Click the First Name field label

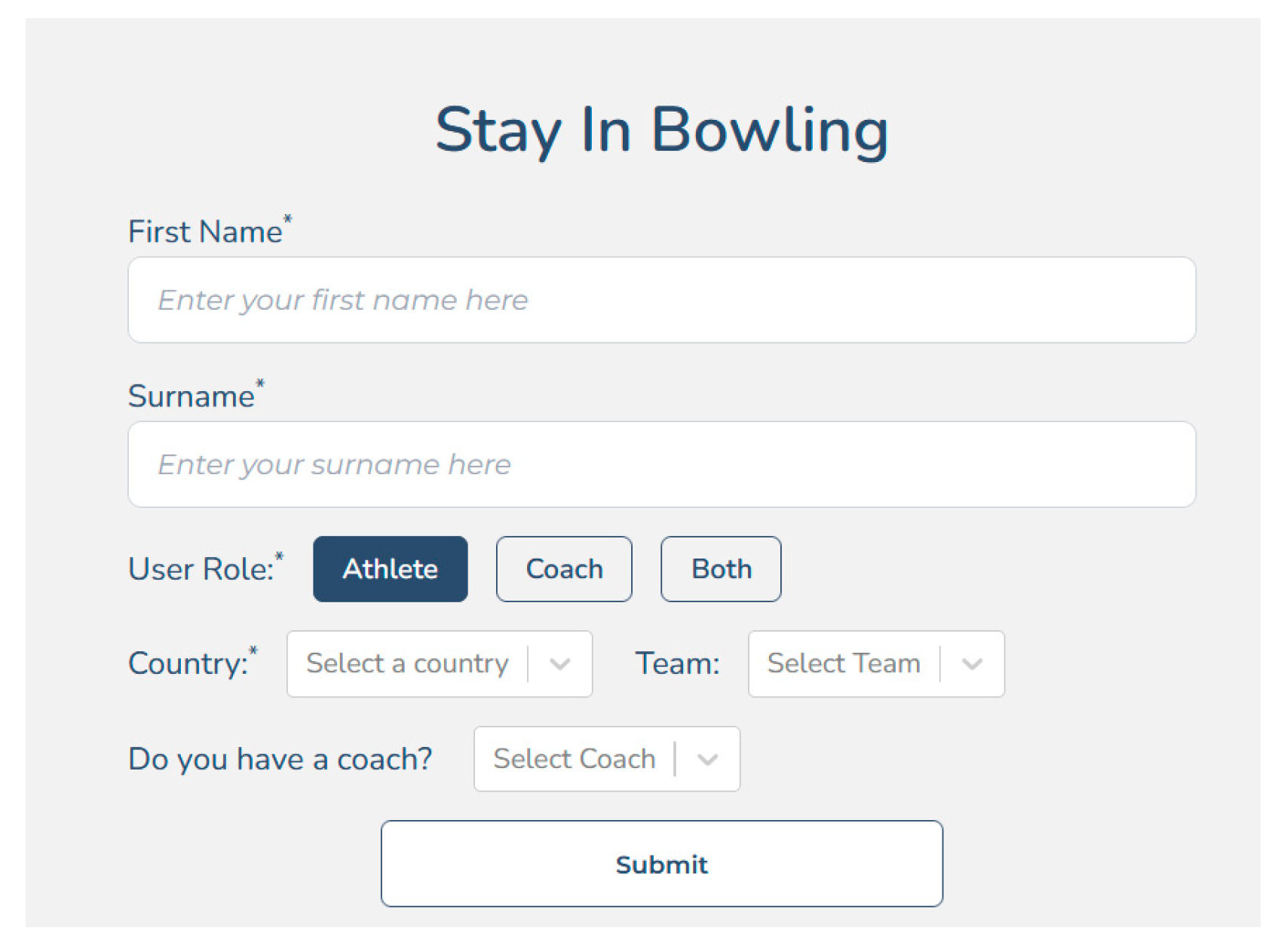coord(204,232)
